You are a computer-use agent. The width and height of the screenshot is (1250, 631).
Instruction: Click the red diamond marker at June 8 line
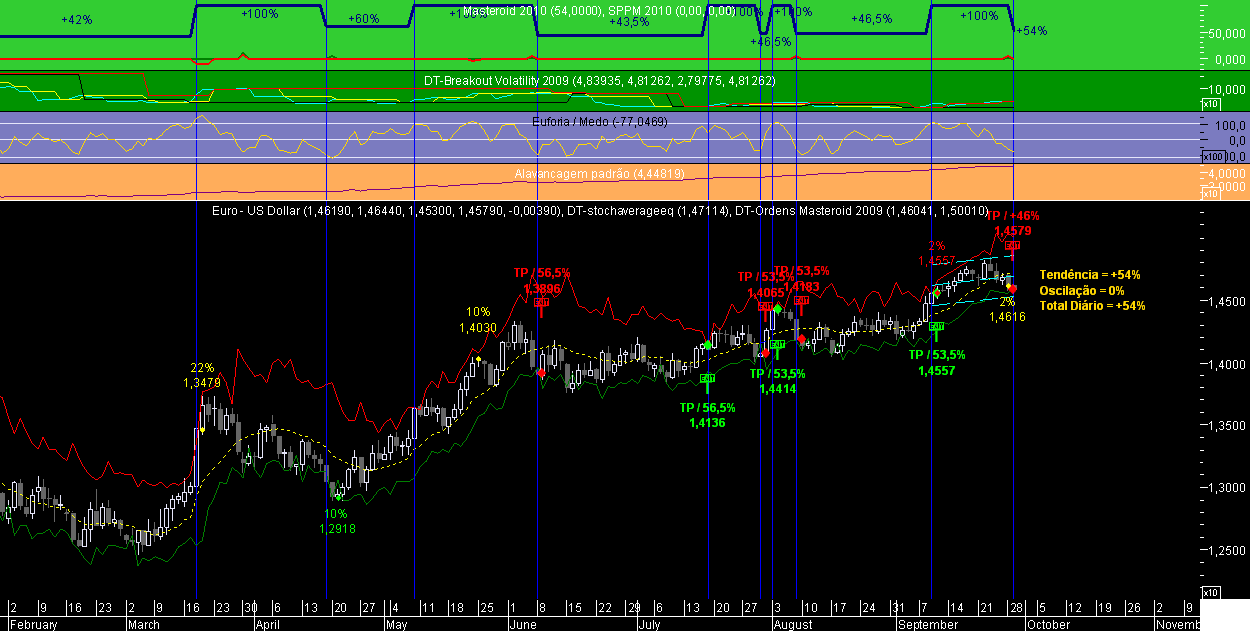541,372
